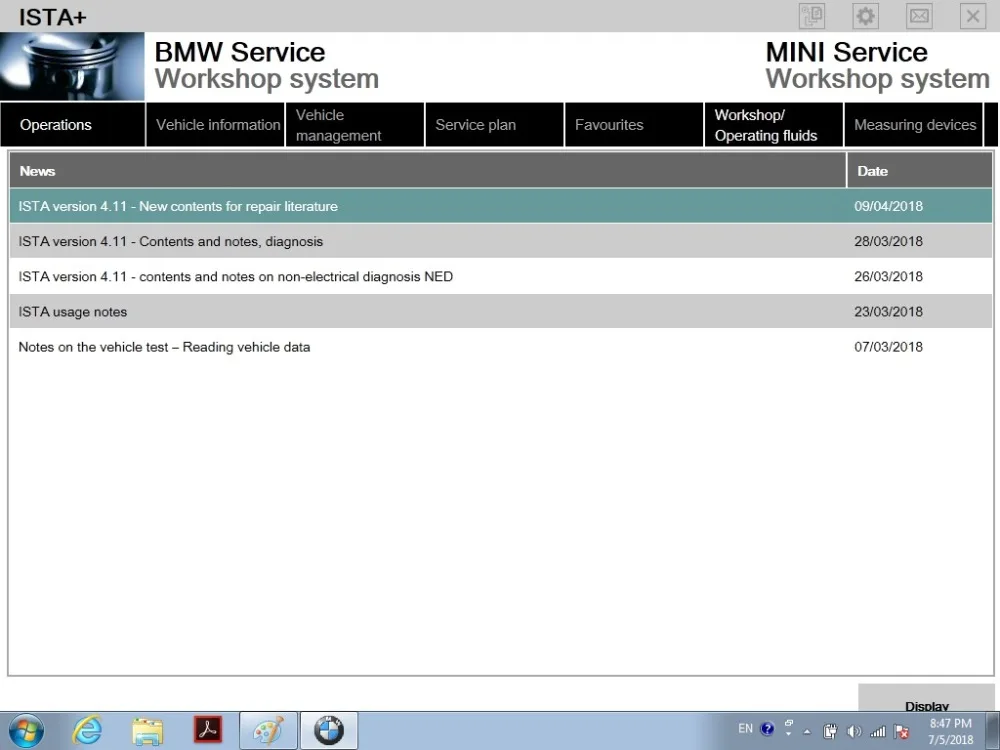Open the clock showing 8:47 PM
The width and height of the screenshot is (1000, 750).
point(950,732)
